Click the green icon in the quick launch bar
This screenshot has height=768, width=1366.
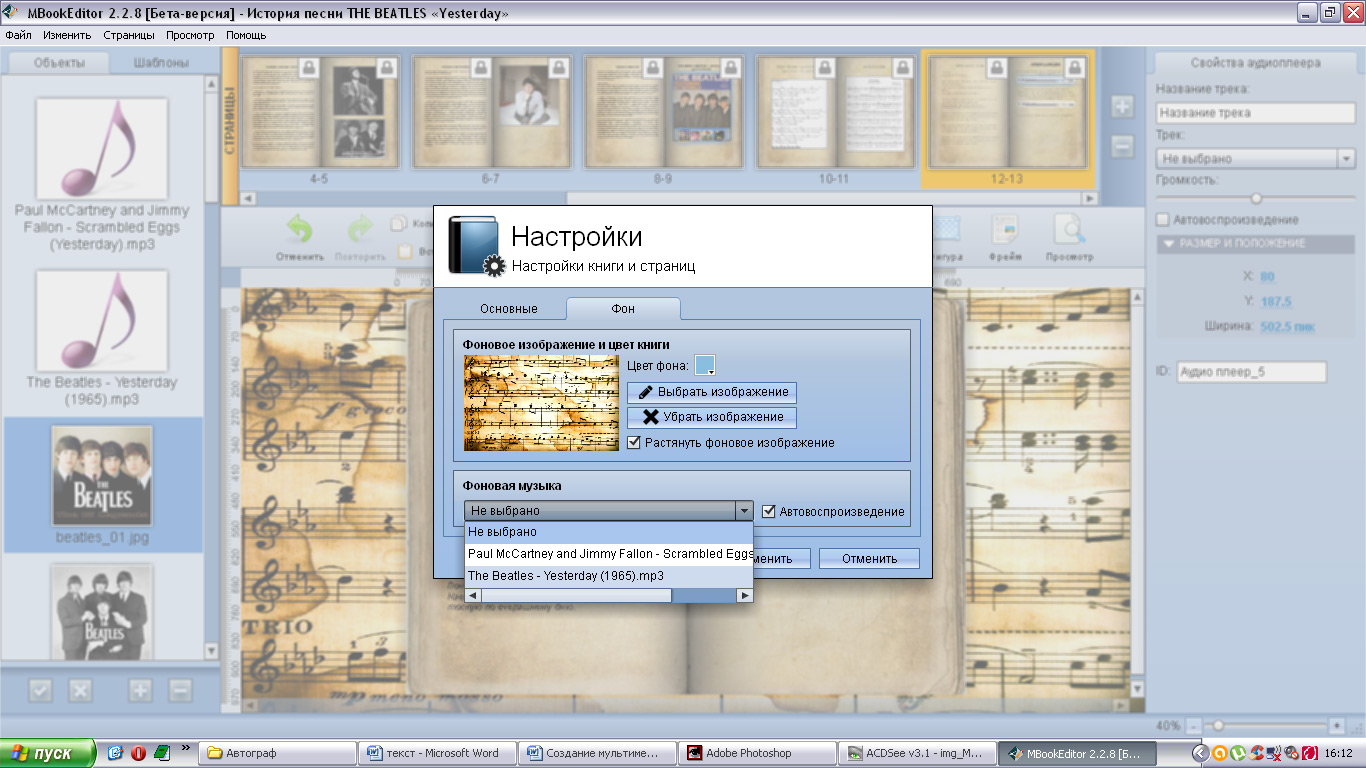pos(162,752)
